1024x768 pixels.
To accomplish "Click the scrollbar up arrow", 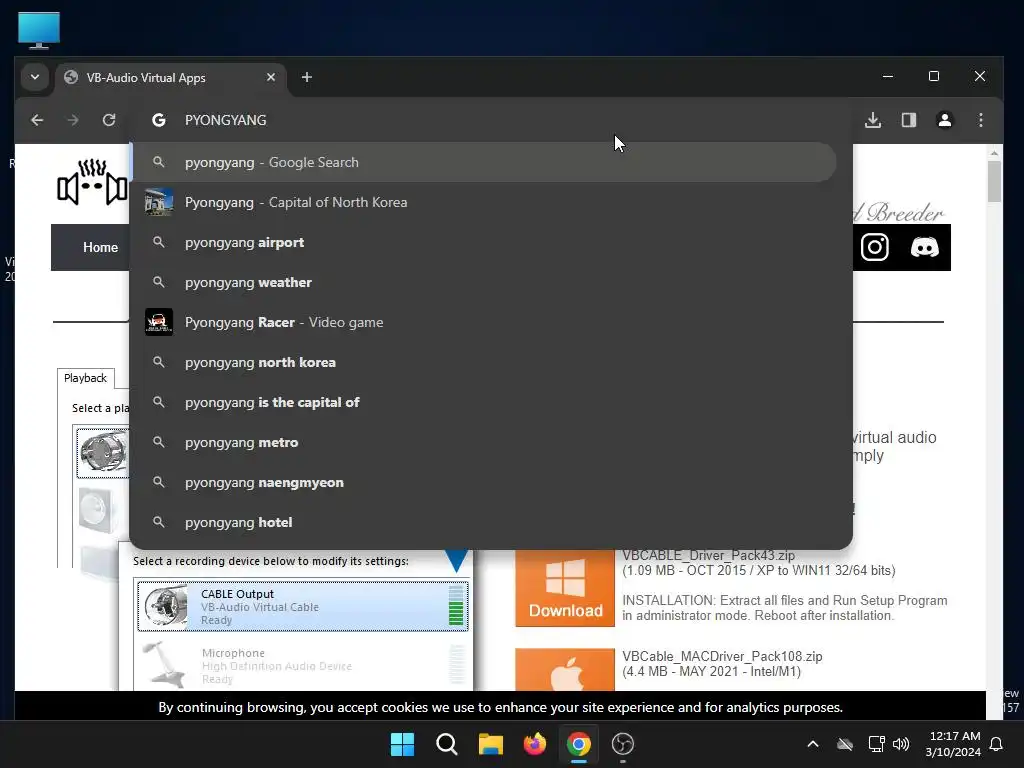I will [994, 153].
